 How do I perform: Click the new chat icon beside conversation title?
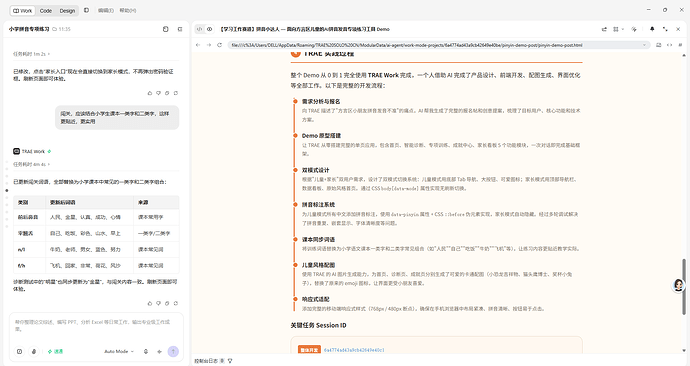point(165,29)
